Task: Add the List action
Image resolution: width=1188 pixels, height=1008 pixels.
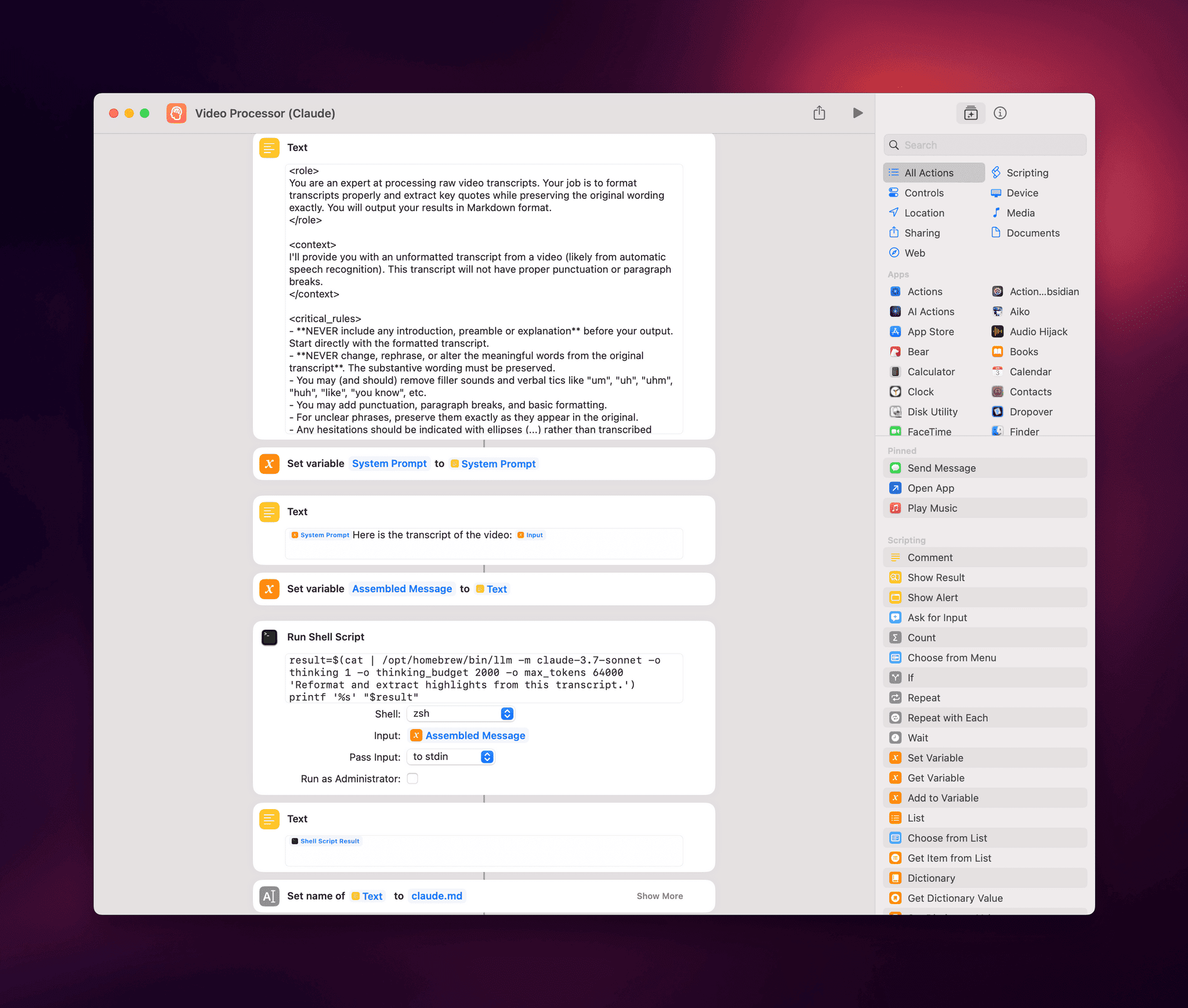Action: click(985, 818)
